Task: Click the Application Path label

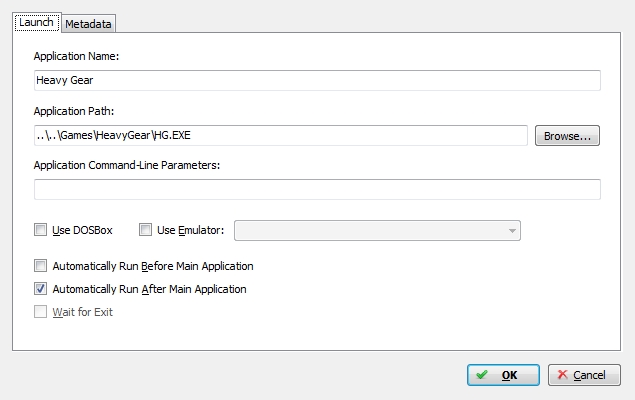Action: (74, 111)
